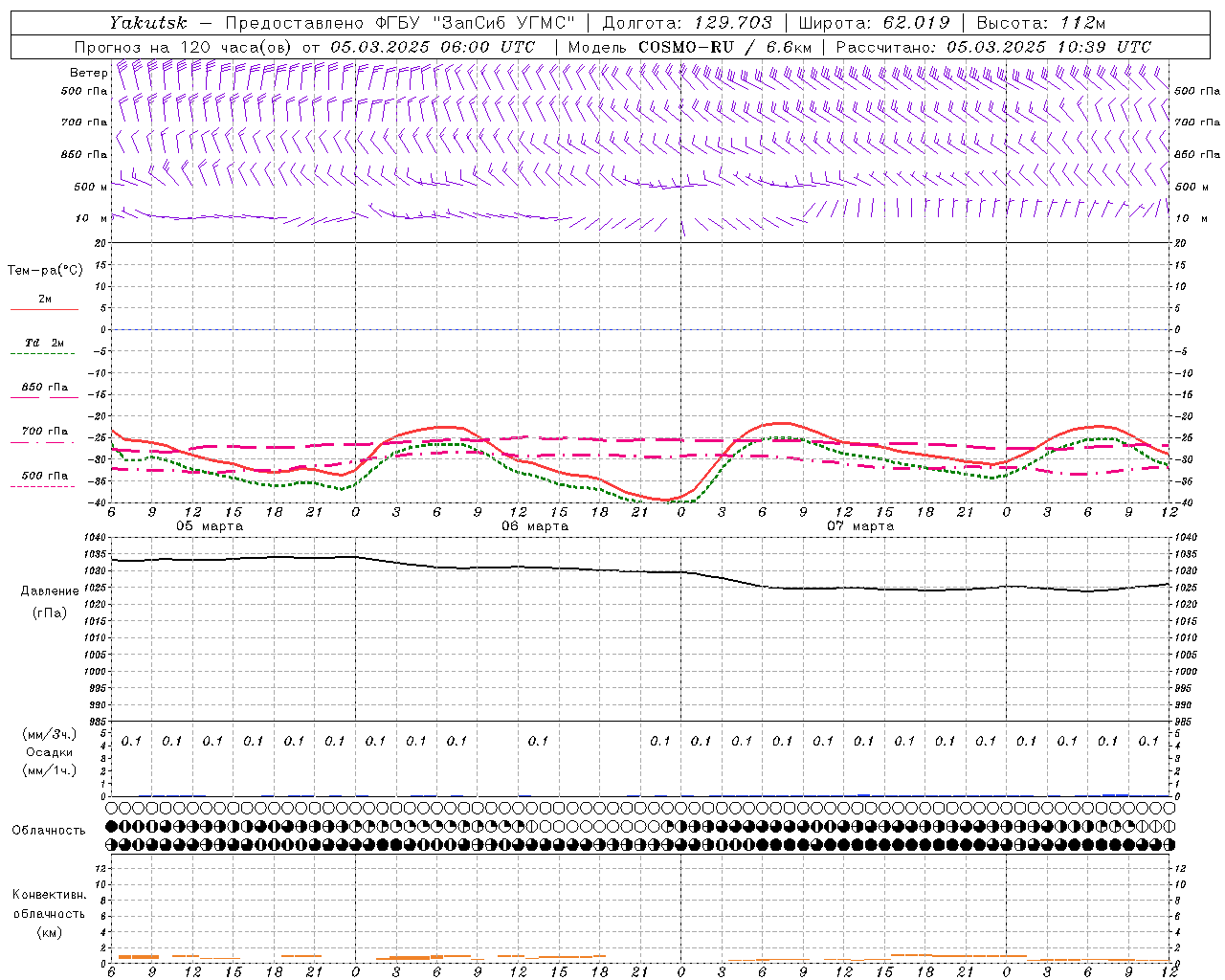Click the '(гПа)' pressure unit label
This screenshot has width=1225, height=980.
coord(50,612)
